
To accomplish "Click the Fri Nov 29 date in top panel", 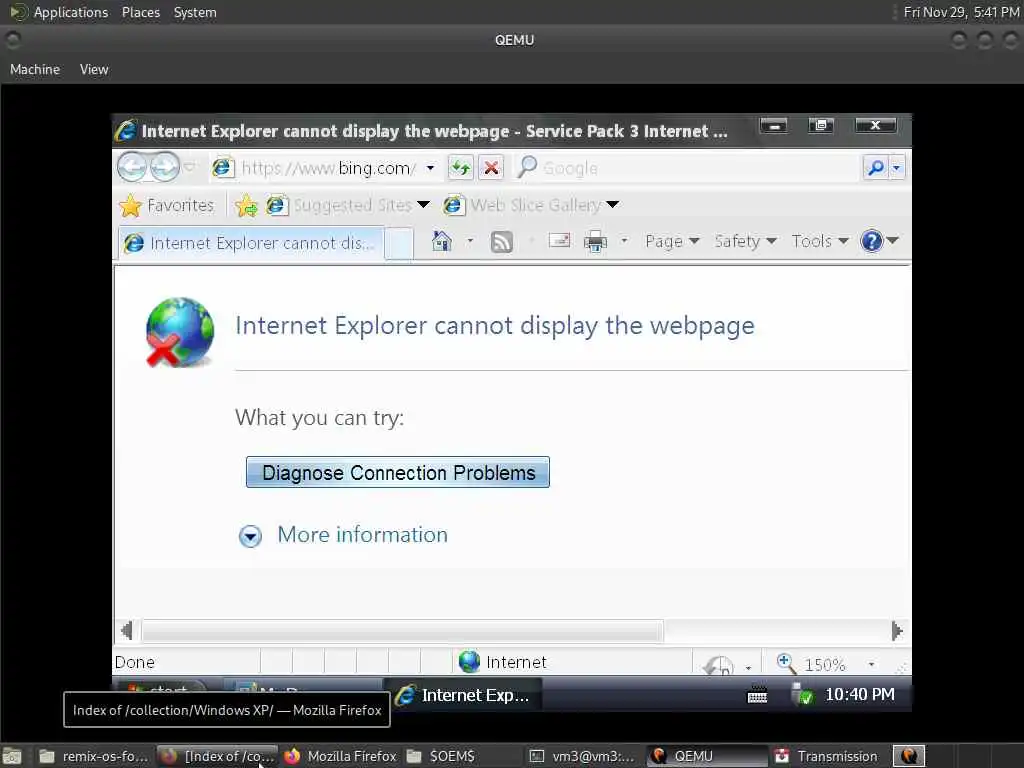I will point(961,12).
